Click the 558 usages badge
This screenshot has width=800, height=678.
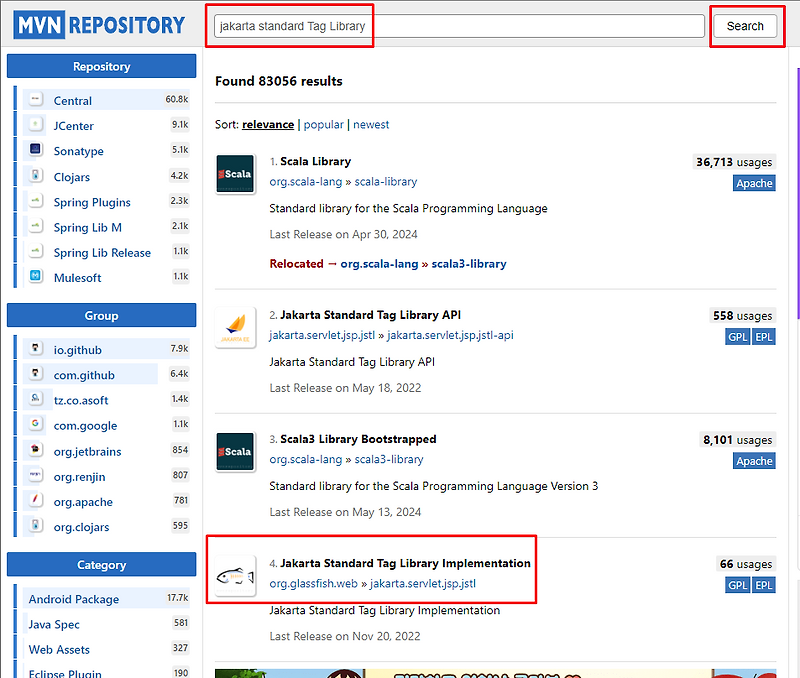742,316
